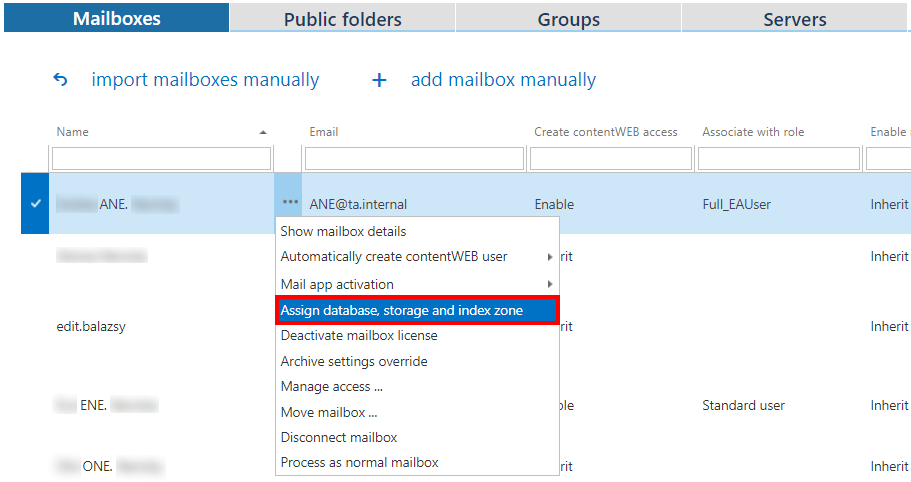This screenshot has height=482, width=911.
Task: Click the import mailboxes back-arrow icon
Action: tap(60, 80)
